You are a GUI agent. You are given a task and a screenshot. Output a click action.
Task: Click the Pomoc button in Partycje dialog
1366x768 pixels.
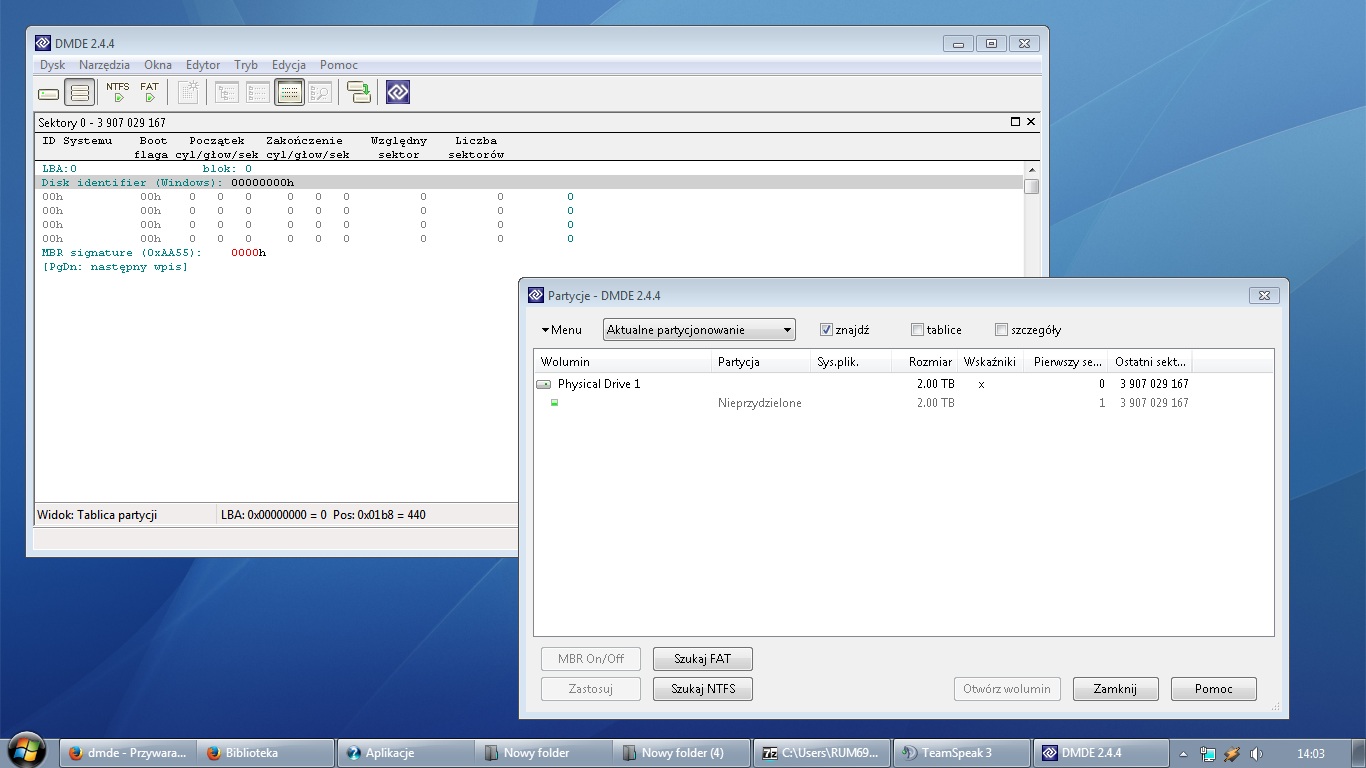point(1213,689)
